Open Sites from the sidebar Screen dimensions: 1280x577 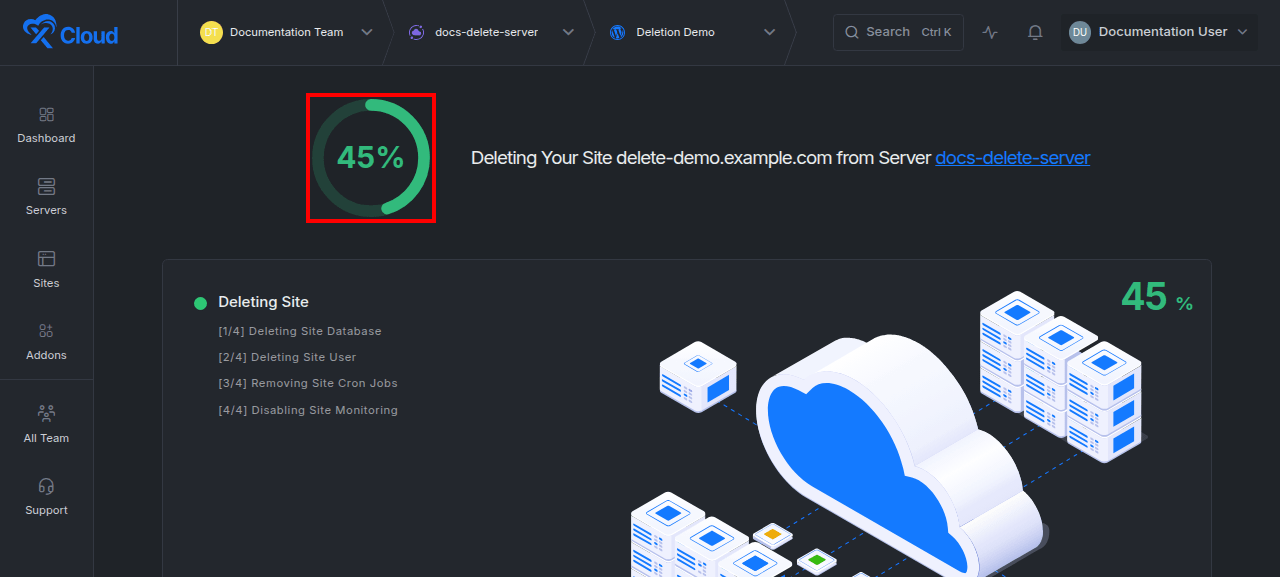[x=46, y=270]
